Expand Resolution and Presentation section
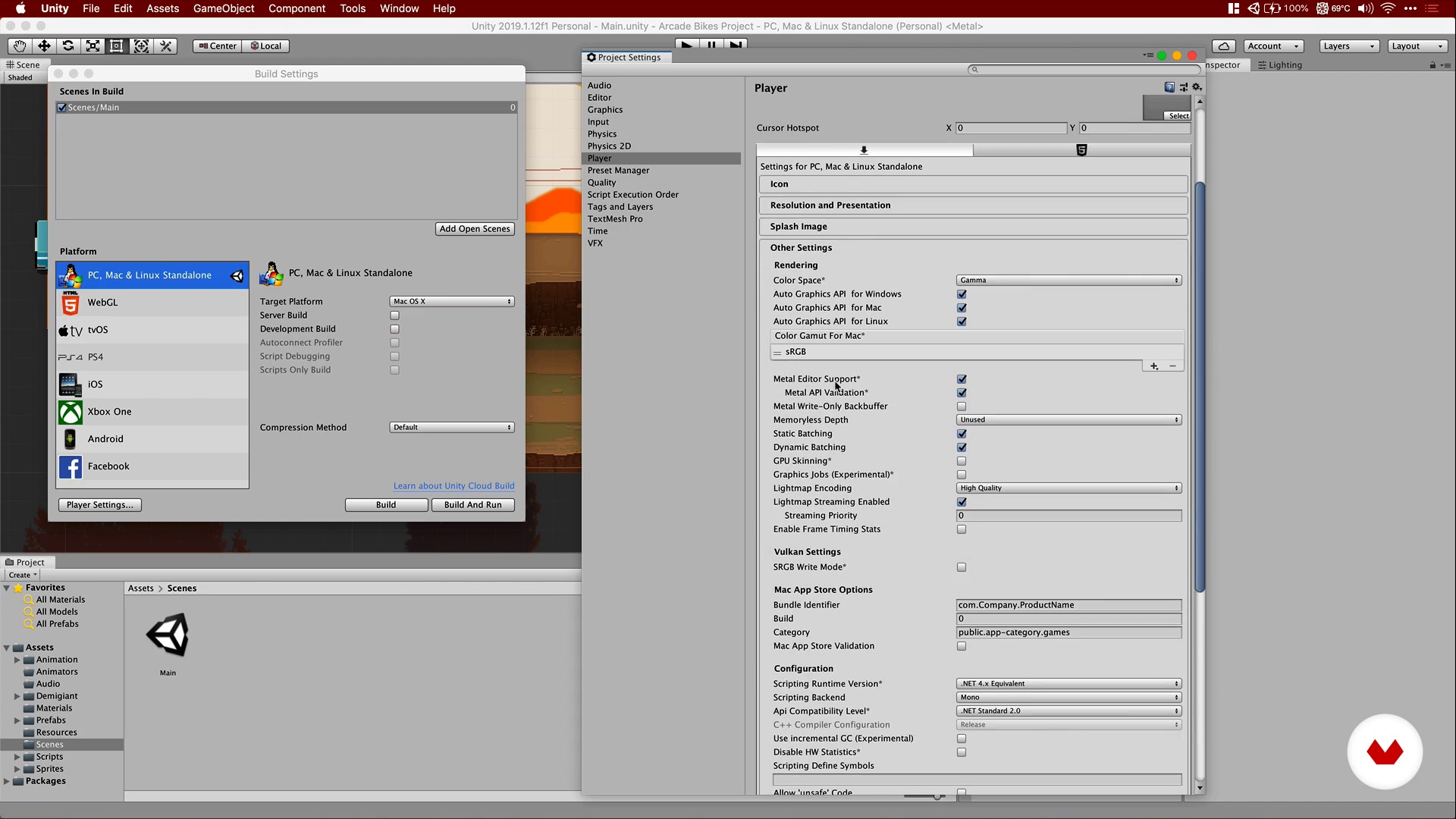This screenshot has width=1456, height=819. [x=974, y=206]
